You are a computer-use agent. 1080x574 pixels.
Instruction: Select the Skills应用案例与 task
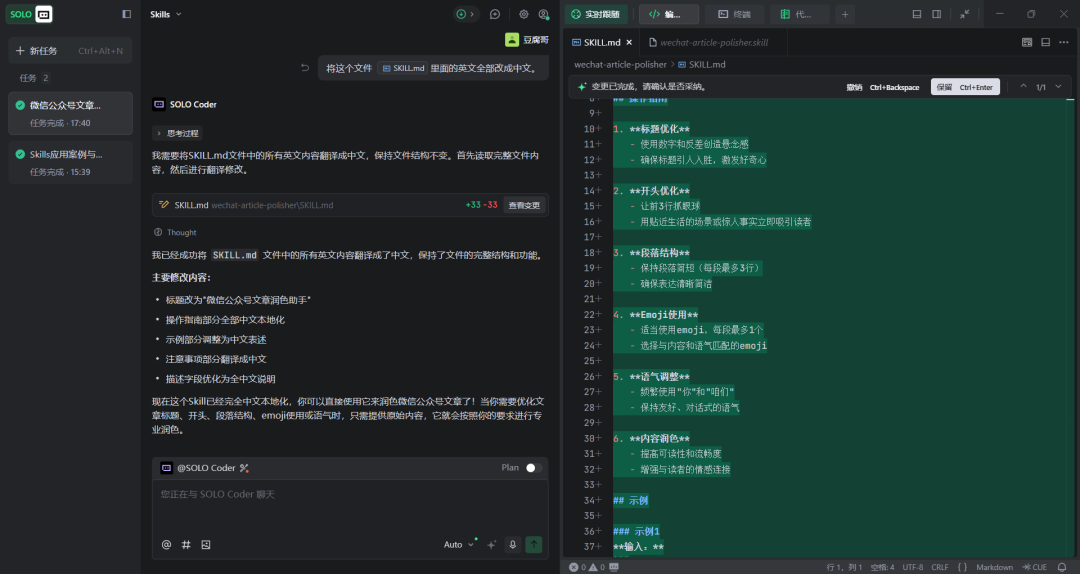70,163
